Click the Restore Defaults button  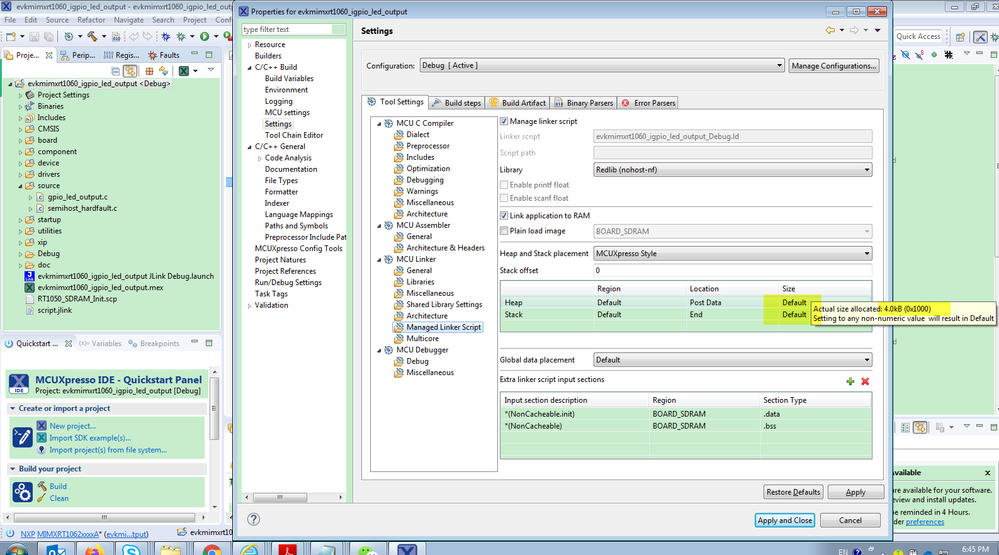pyautogui.click(x=793, y=492)
